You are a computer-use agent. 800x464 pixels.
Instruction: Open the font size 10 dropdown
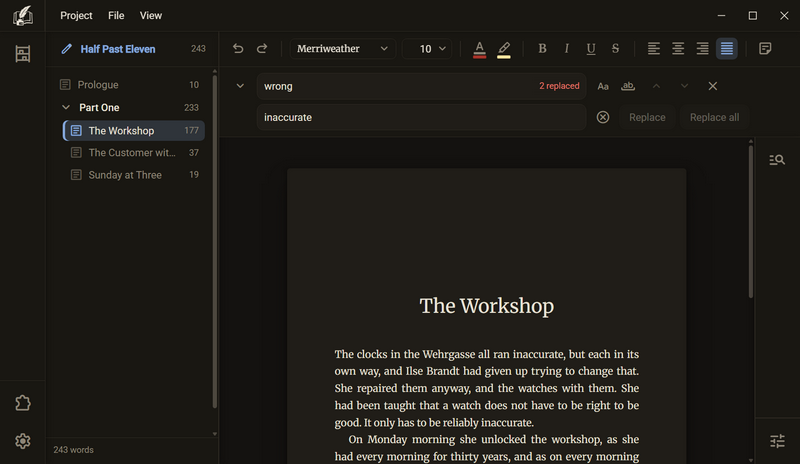coord(428,48)
